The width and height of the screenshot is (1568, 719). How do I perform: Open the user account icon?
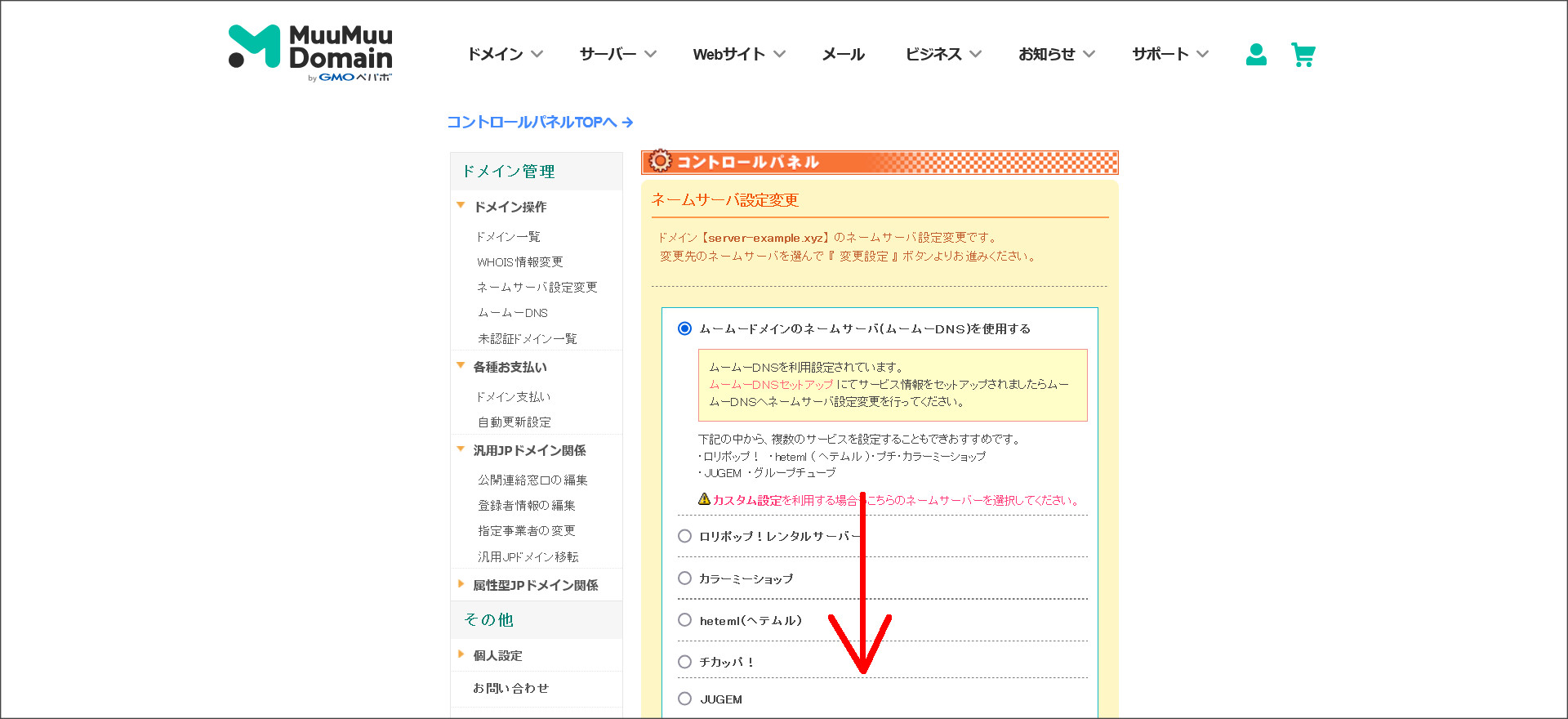pyautogui.click(x=1256, y=55)
